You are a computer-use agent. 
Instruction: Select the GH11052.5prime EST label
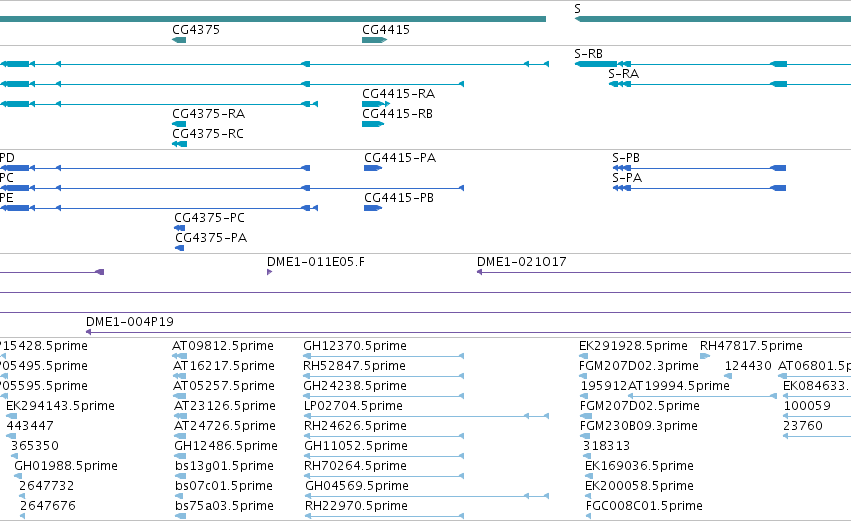(356, 447)
